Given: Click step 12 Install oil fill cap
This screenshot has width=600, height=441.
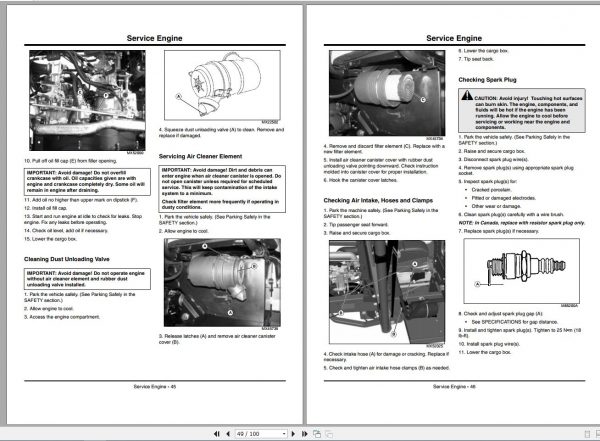Looking at the screenshot, I should click(x=46, y=208).
